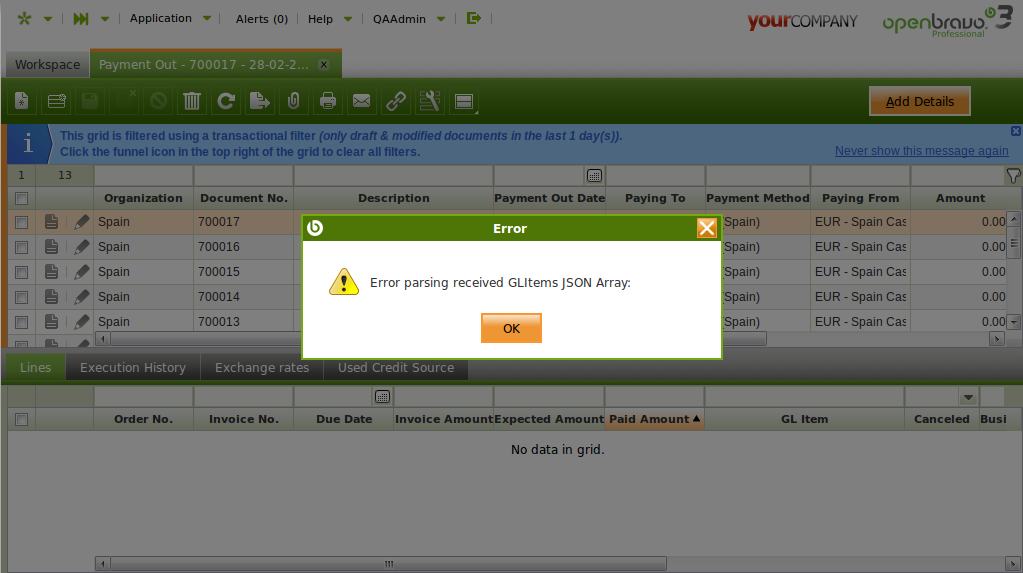This screenshot has width=1023, height=573.
Task: Click 'Never show this message again' link
Action: click(x=921, y=151)
